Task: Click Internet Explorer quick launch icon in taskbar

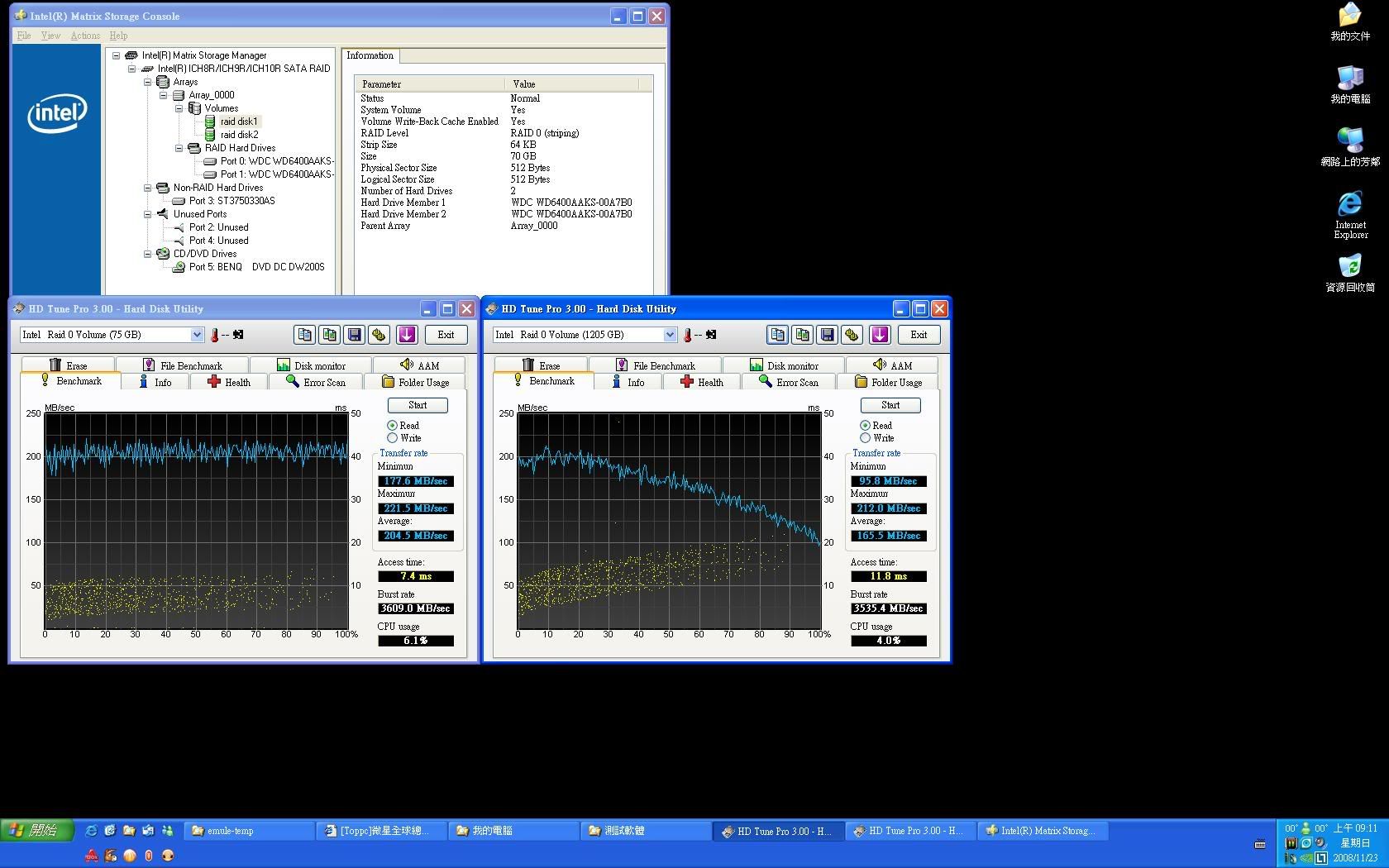Action: click(91, 831)
